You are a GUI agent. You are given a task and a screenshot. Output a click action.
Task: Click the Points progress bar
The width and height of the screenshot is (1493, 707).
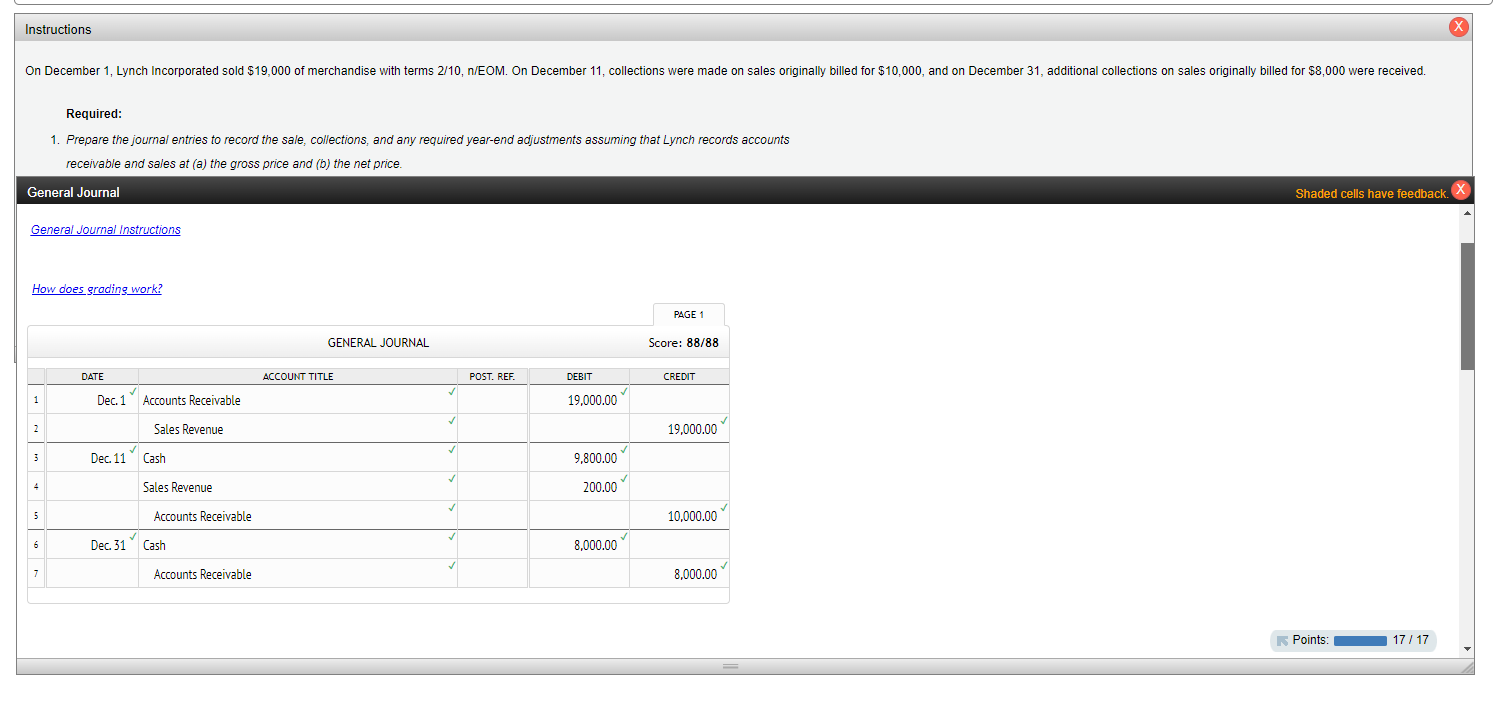[x=1361, y=640]
